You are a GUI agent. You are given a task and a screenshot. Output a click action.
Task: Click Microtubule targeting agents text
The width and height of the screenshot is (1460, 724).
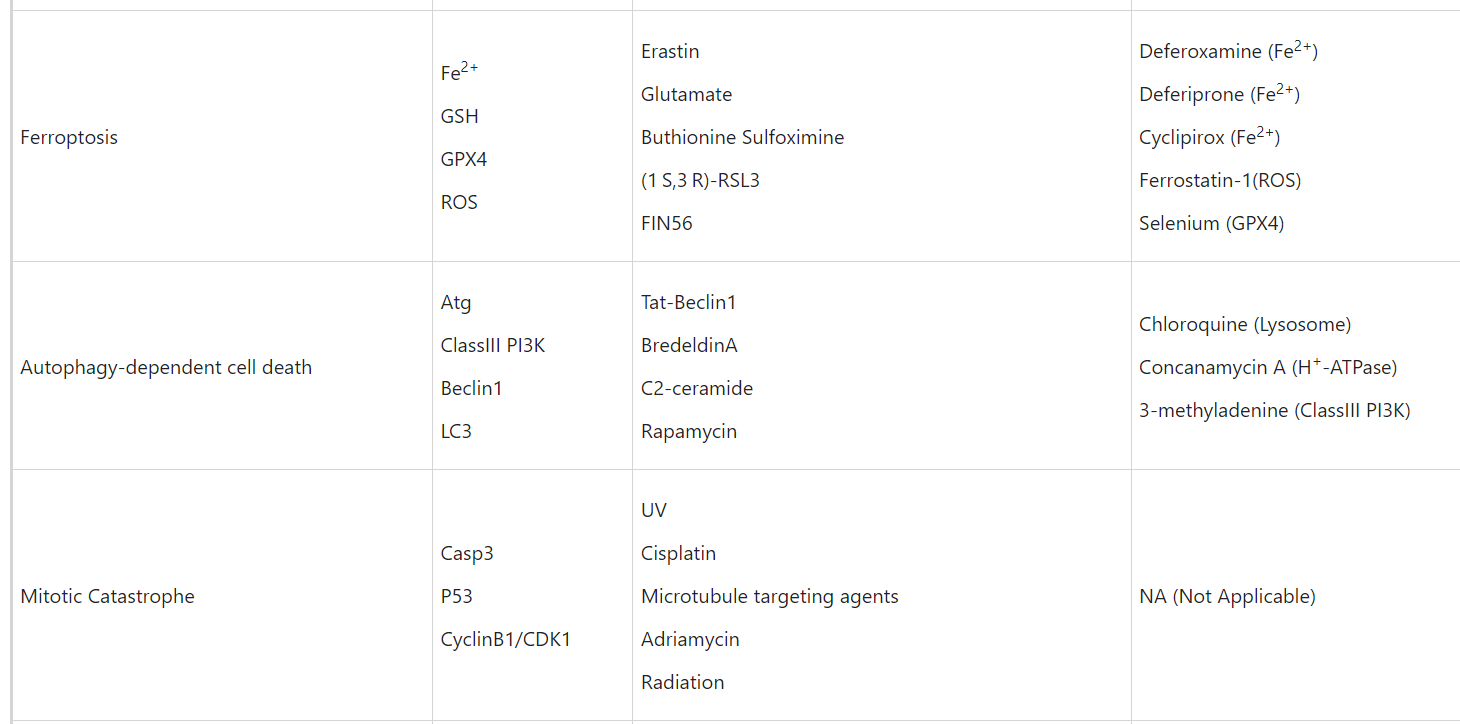coord(769,596)
